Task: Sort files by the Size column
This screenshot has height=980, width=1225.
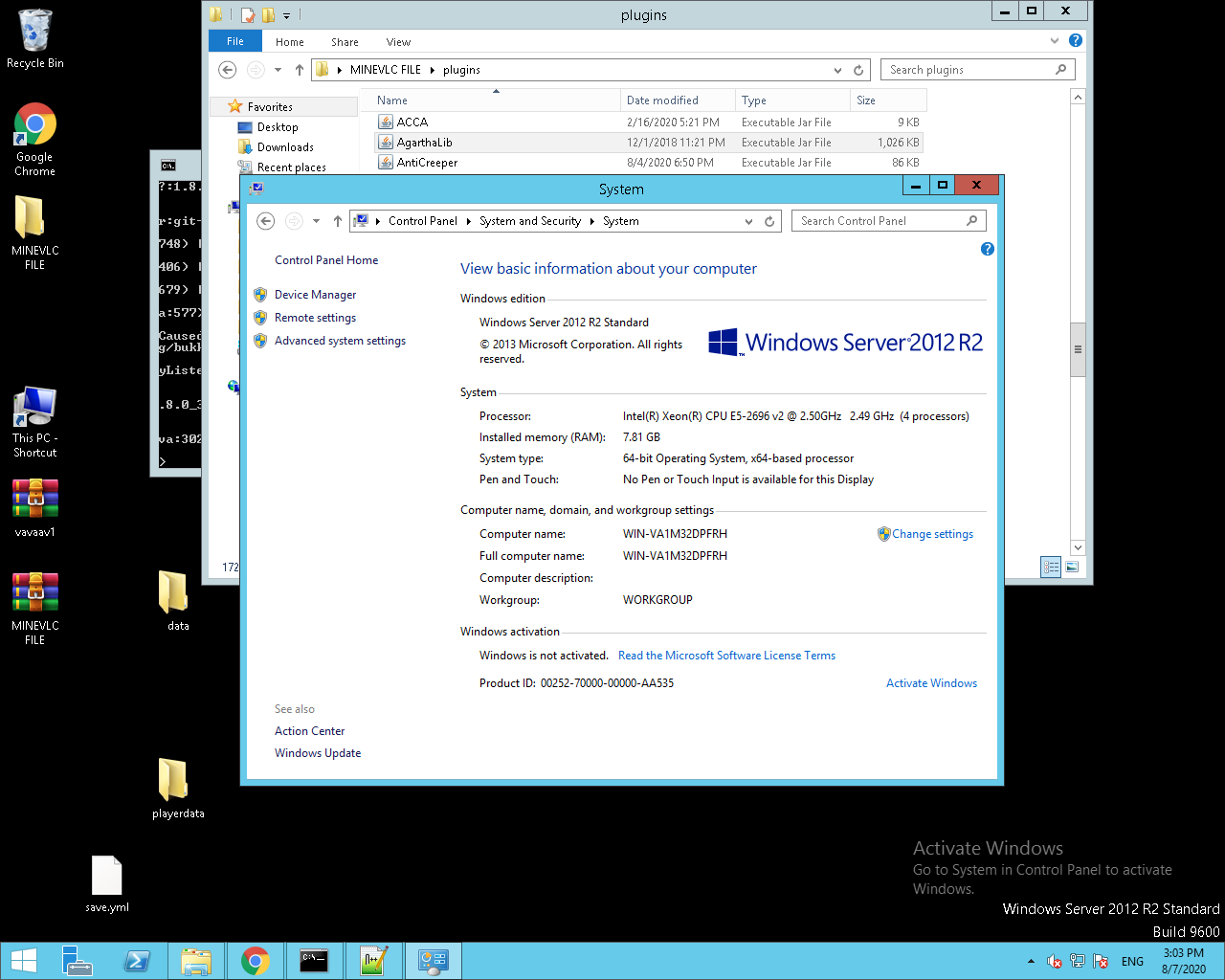Action: [x=888, y=100]
